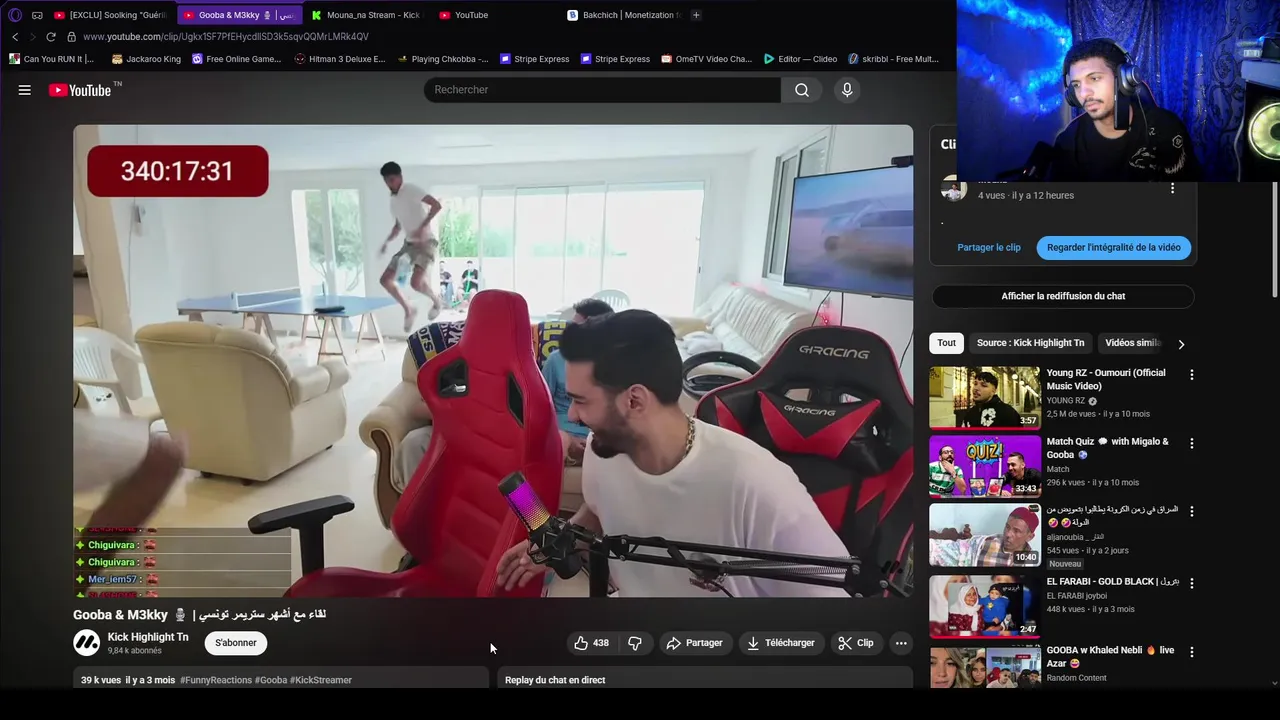The width and height of the screenshot is (1280, 720).
Task: Open Match Quiz with Migalo & Gooba thumbnail
Action: (985, 466)
